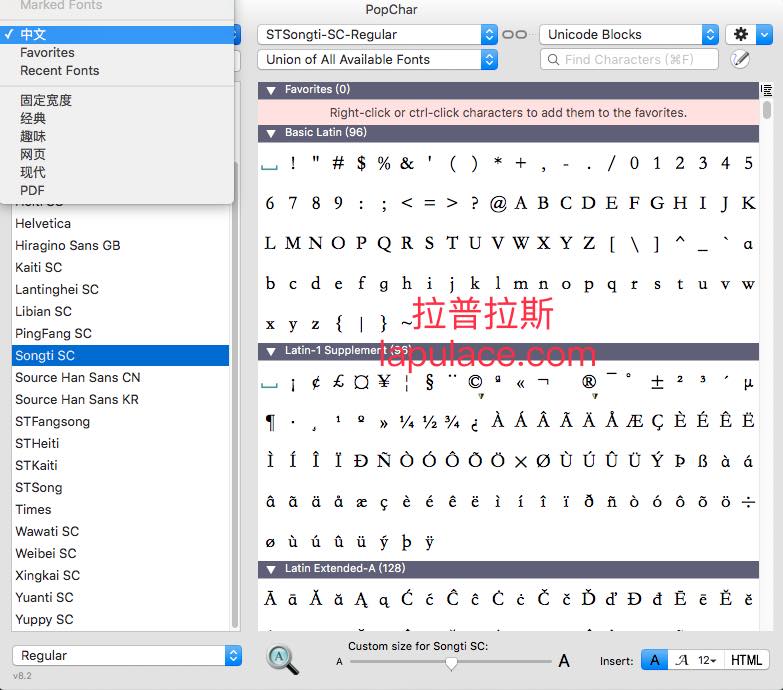Click the character grid vertical scrollbar
This screenshot has width=783, height=690.
[767, 110]
